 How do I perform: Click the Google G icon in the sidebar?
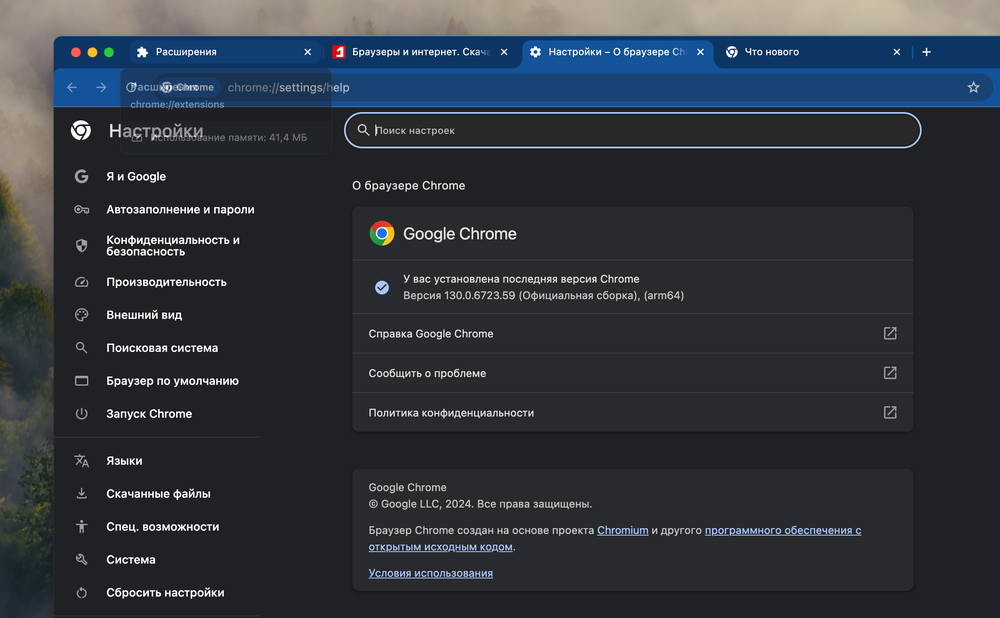pos(82,177)
